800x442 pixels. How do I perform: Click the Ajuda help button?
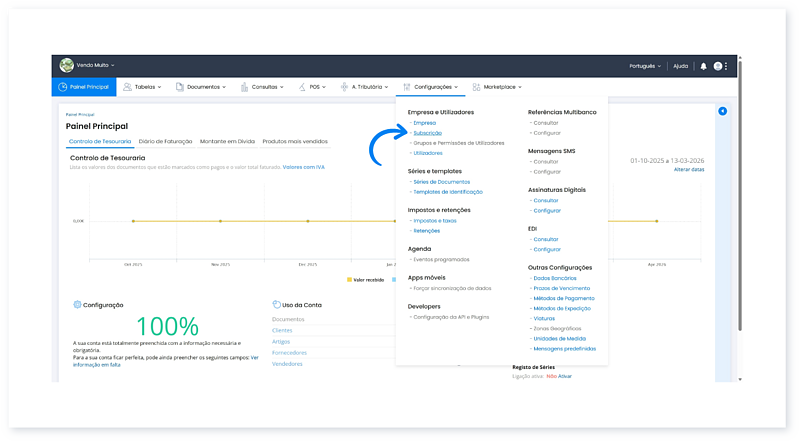[x=681, y=66]
